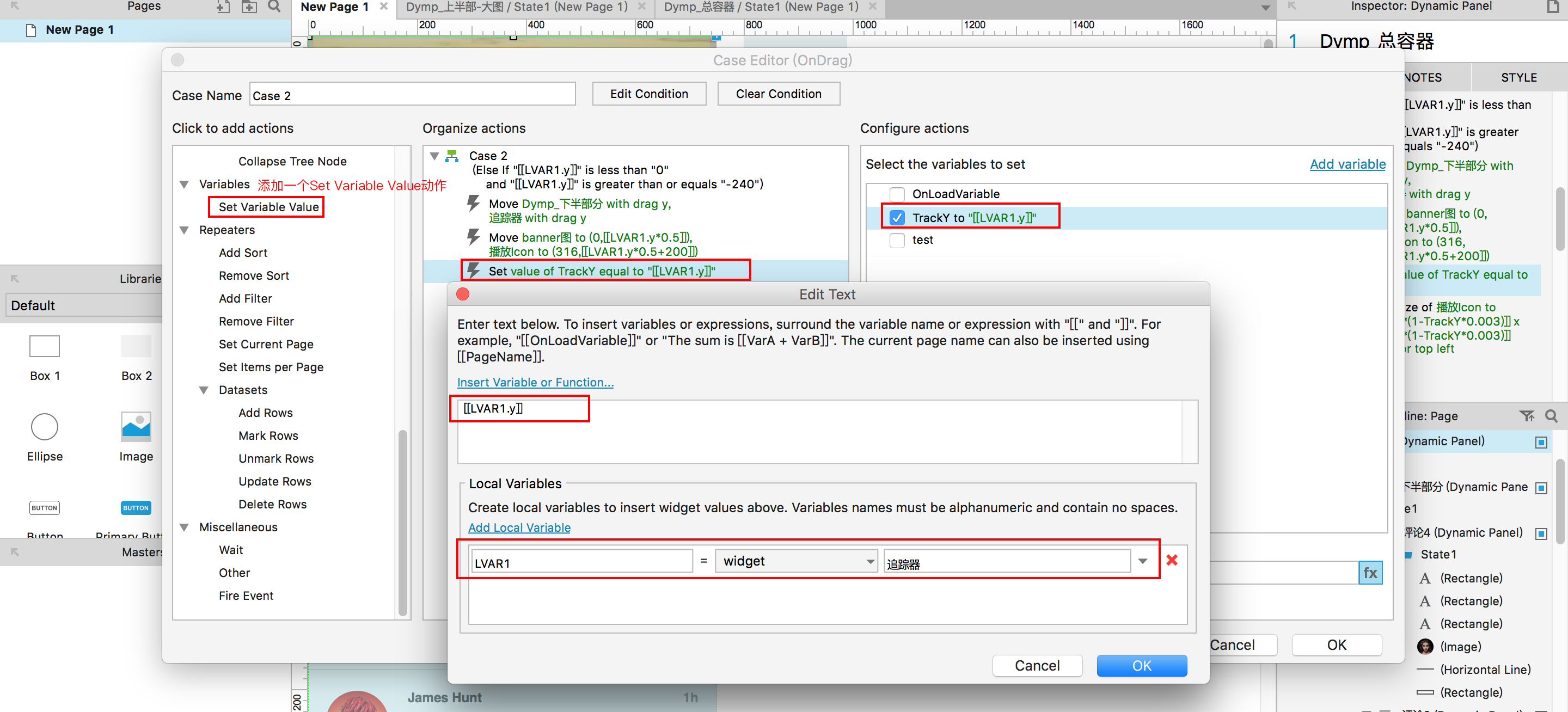This screenshot has width=1568, height=712.
Task: Collapse the Datasets action group
Action: click(204, 390)
